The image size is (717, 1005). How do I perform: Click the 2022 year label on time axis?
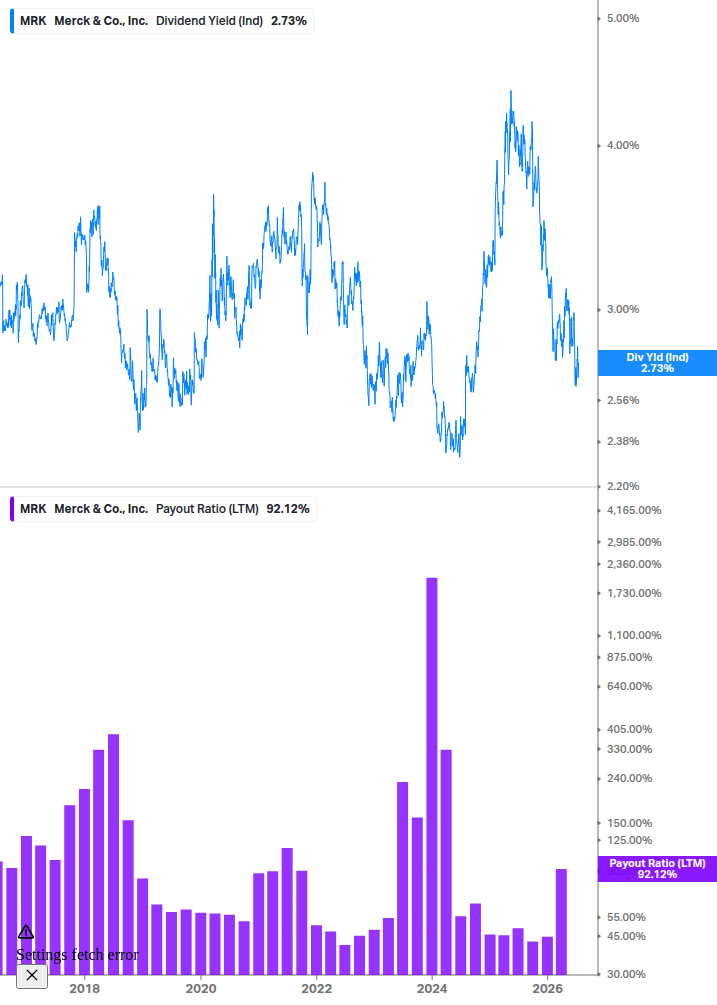point(317,988)
